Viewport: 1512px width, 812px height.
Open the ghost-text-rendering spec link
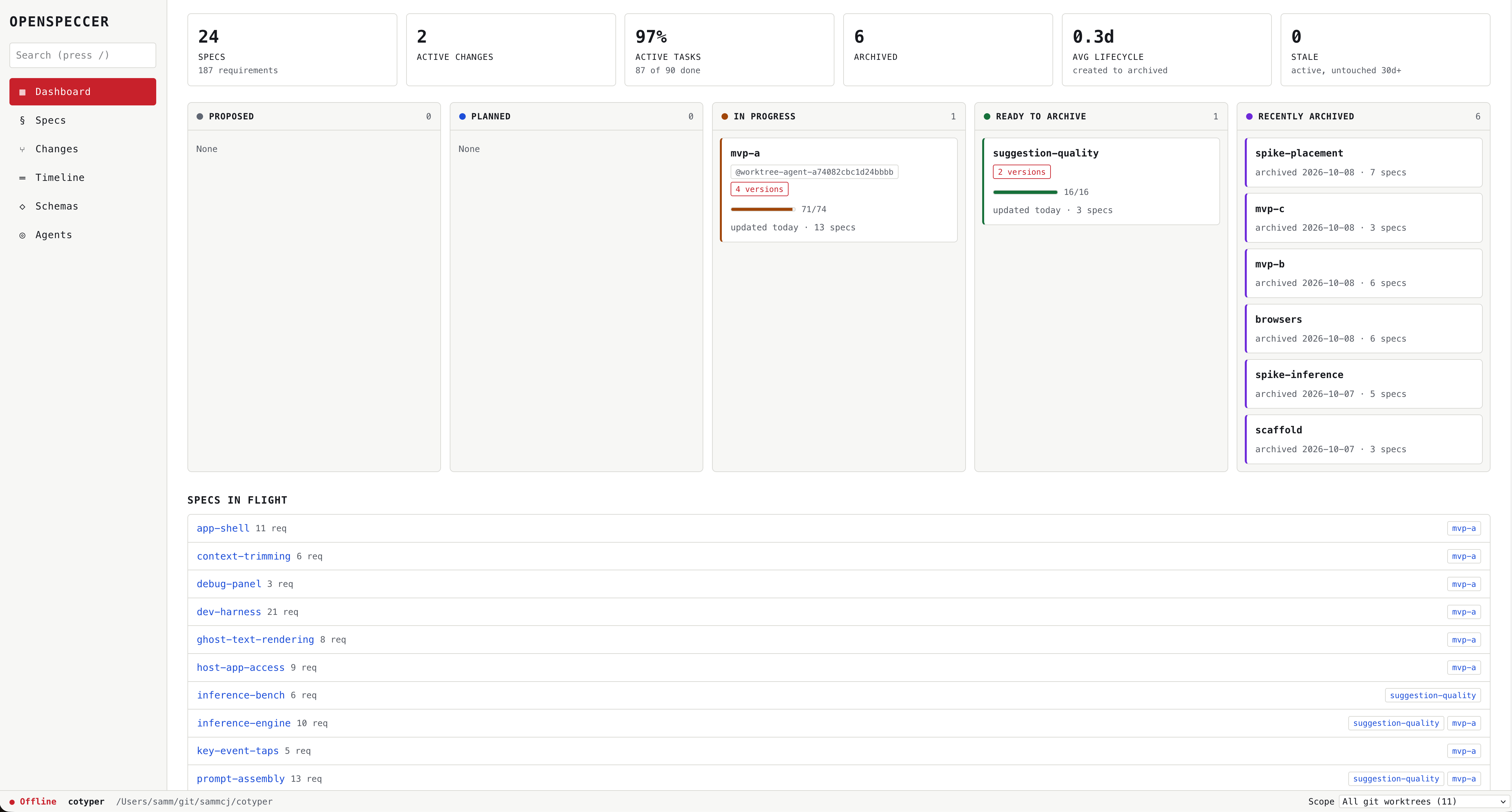pyautogui.click(x=255, y=640)
